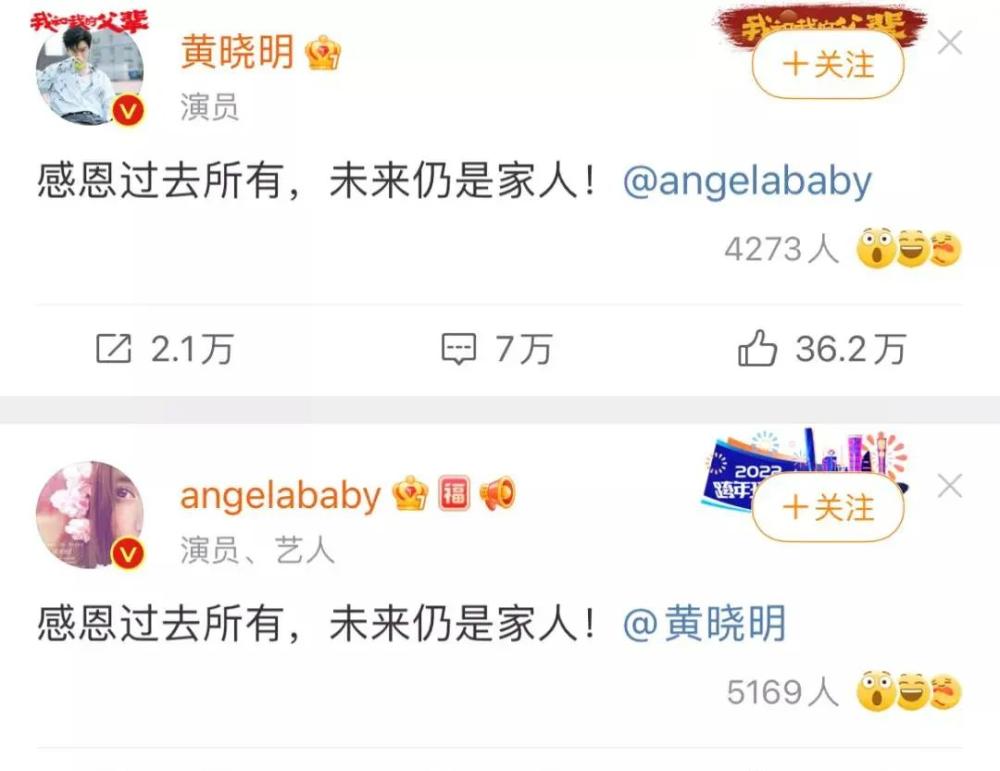This screenshot has height=771, width=1000.
Task: Follow angelababy with the 关注 button
Action: [828, 508]
